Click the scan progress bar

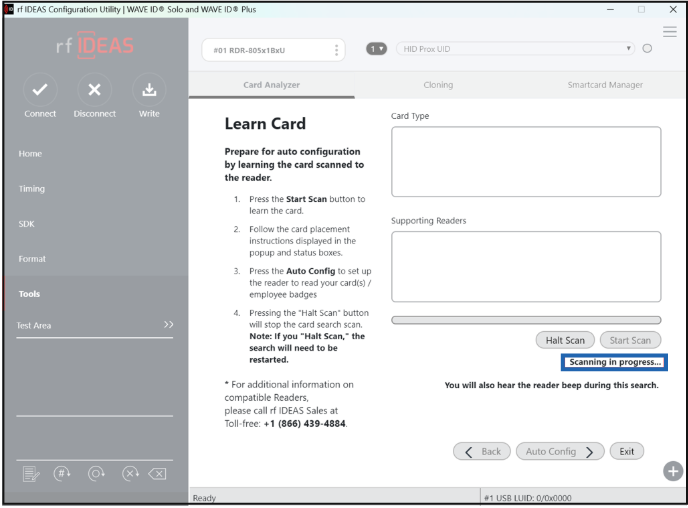point(526,320)
